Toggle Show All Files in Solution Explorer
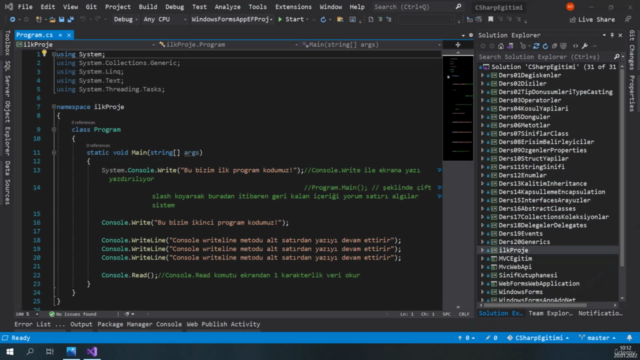 [x=563, y=46]
